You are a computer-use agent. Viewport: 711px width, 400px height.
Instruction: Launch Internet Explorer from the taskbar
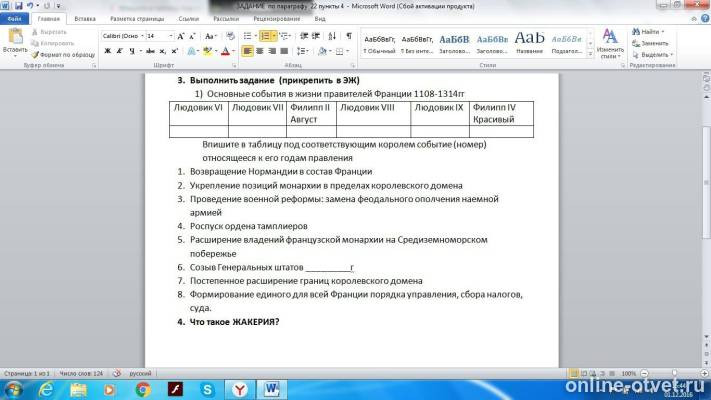pos(46,390)
